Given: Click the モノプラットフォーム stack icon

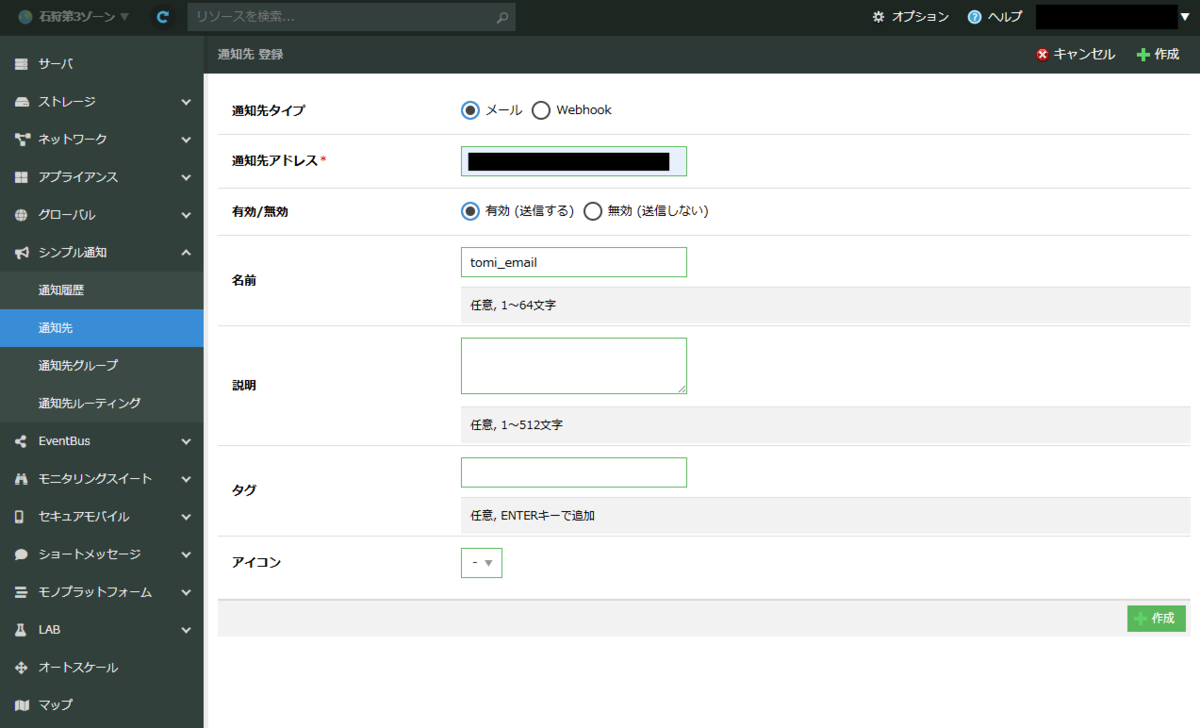Looking at the screenshot, I should pyautogui.click(x=21, y=592).
